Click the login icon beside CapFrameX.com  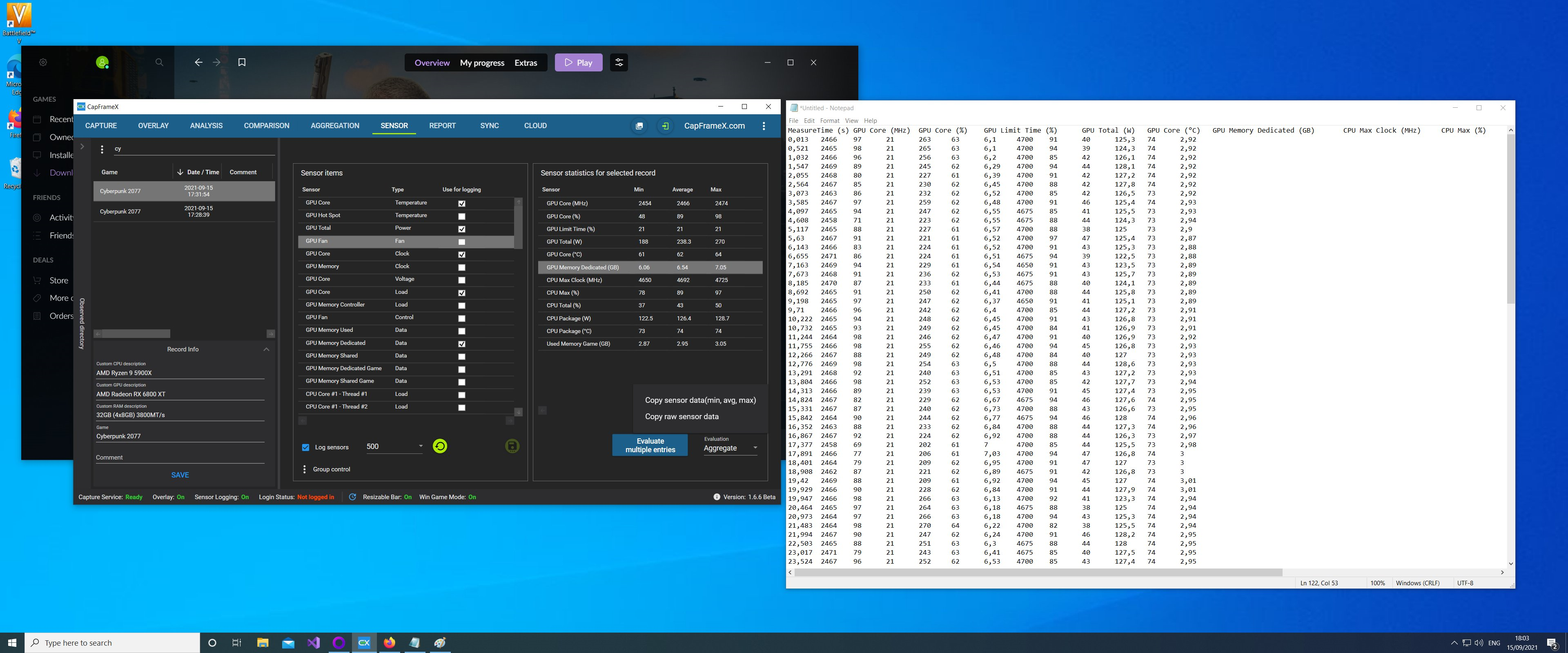(x=665, y=126)
